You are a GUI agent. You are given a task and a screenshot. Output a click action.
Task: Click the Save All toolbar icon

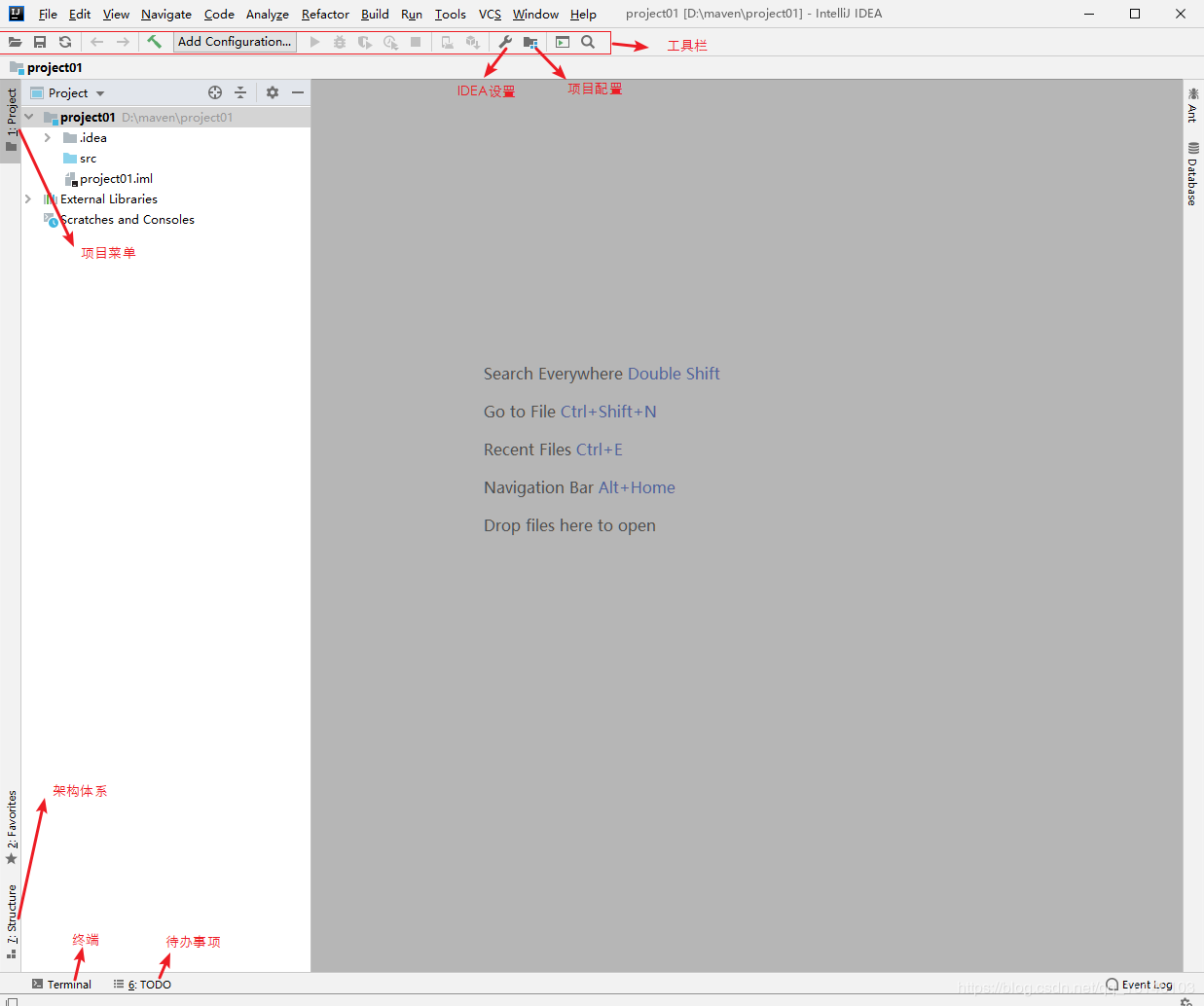[40, 42]
